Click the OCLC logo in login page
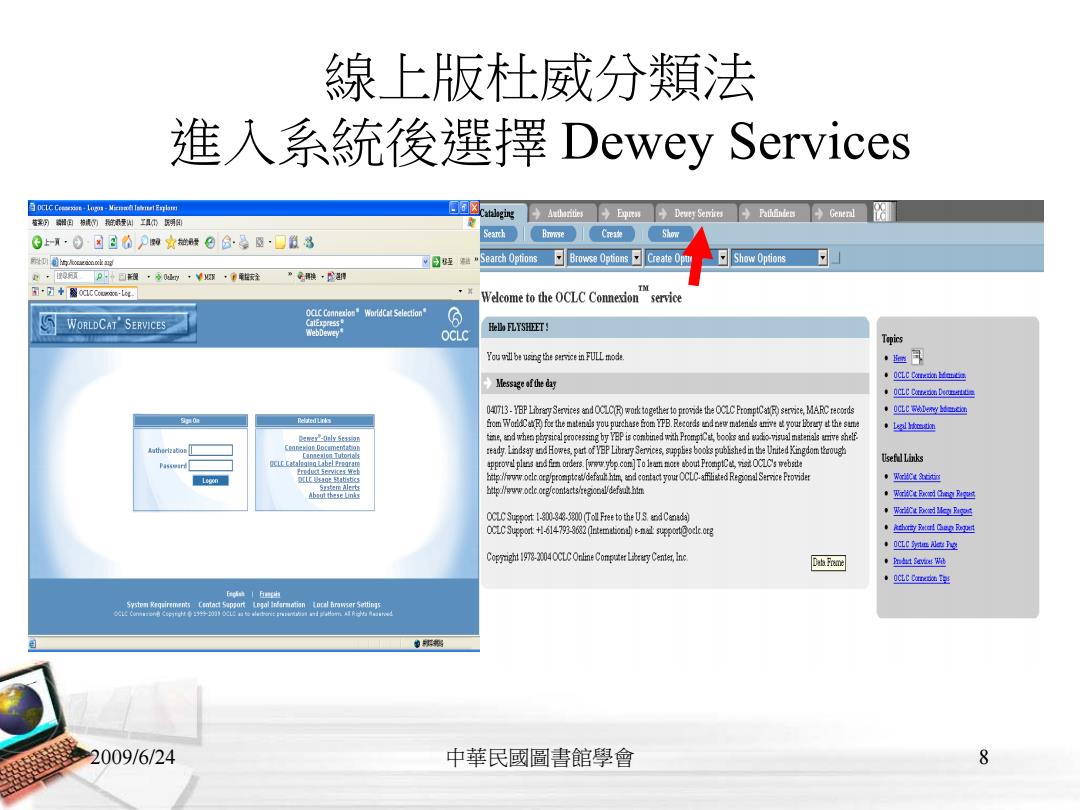 (455, 324)
